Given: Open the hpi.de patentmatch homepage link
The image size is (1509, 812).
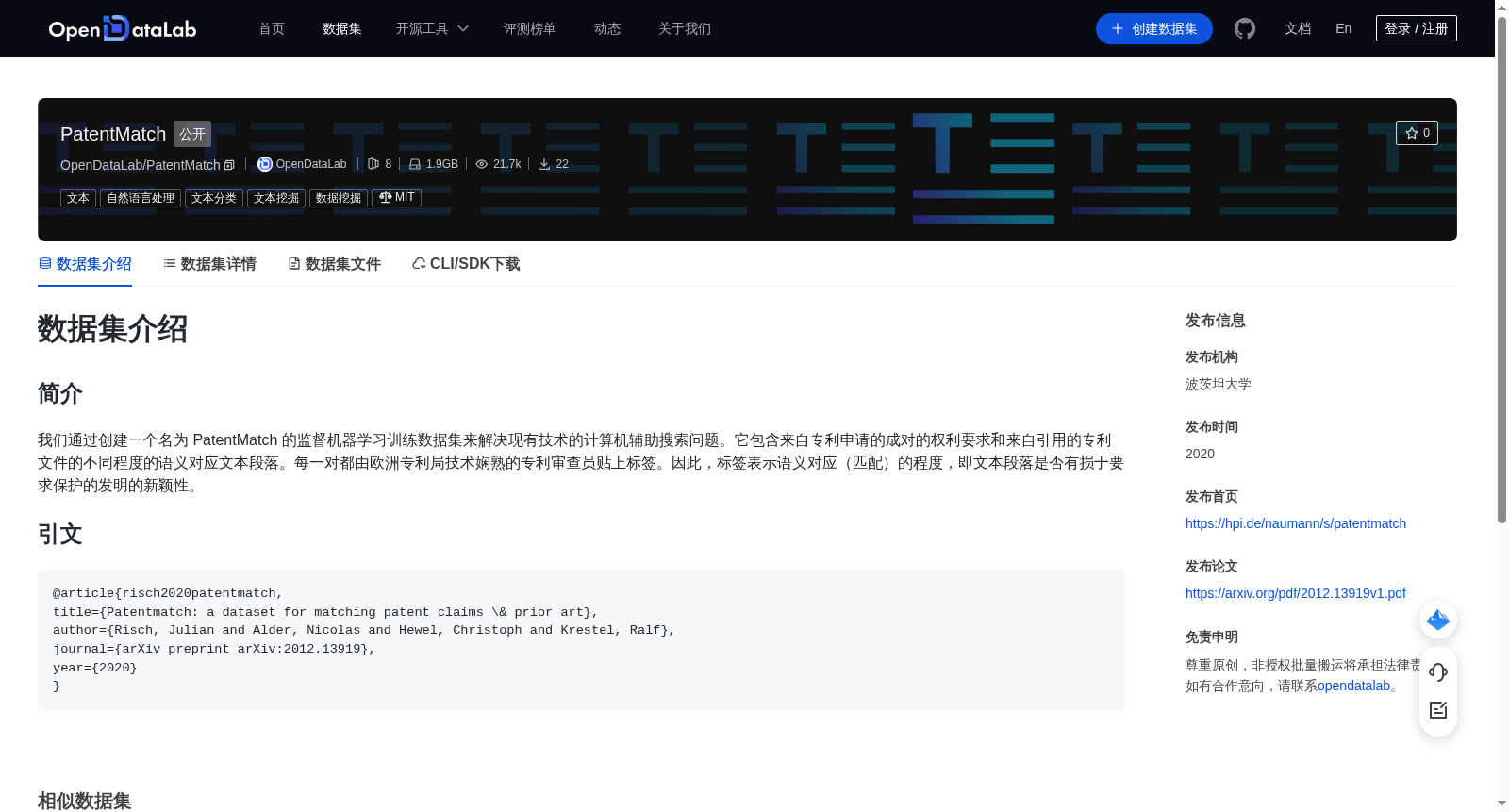Looking at the screenshot, I should 1296,523.
